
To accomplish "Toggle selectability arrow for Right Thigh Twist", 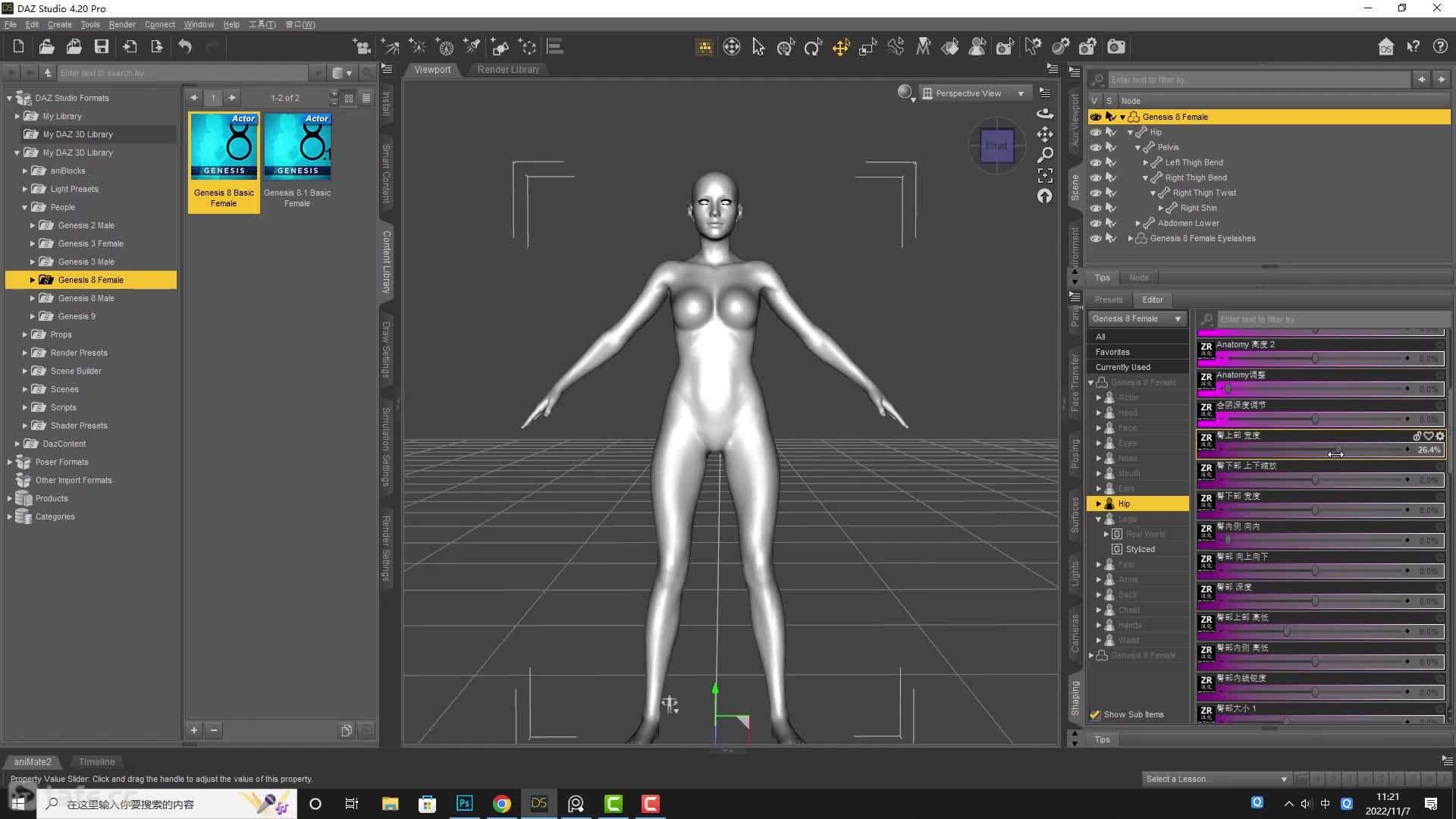I will 1111,193.
